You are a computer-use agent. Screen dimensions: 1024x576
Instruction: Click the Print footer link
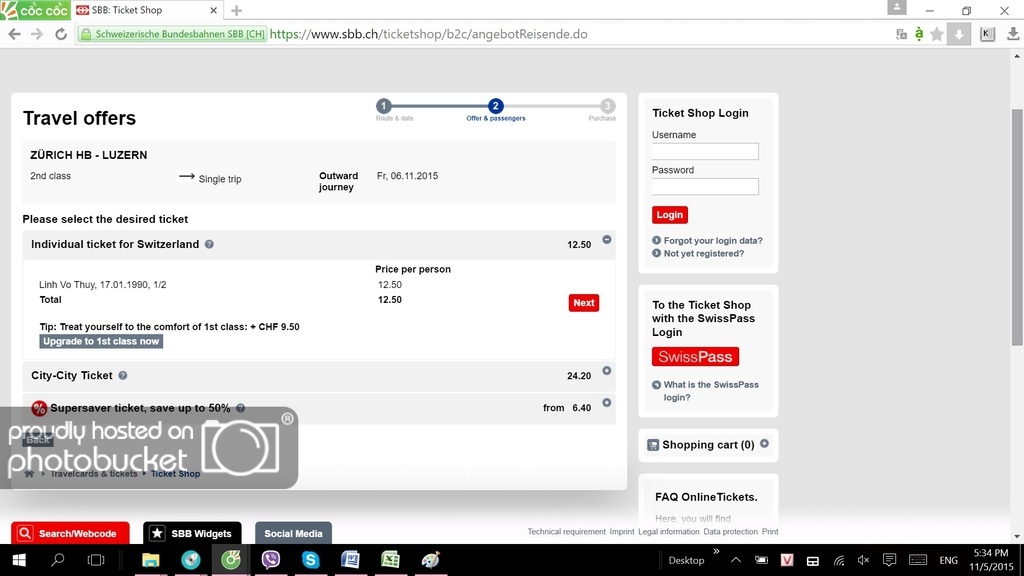(770, 532)
